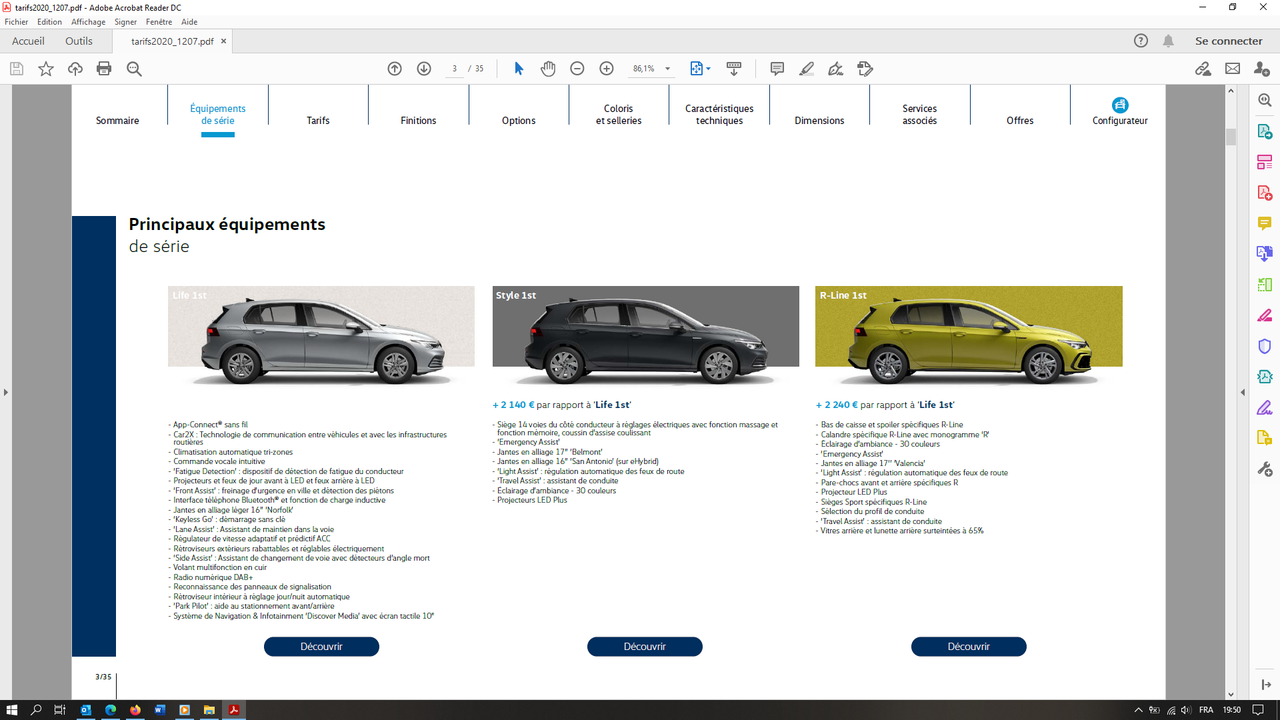Switch to the Accueil tab
The image size is (1280, 720).
28,41
